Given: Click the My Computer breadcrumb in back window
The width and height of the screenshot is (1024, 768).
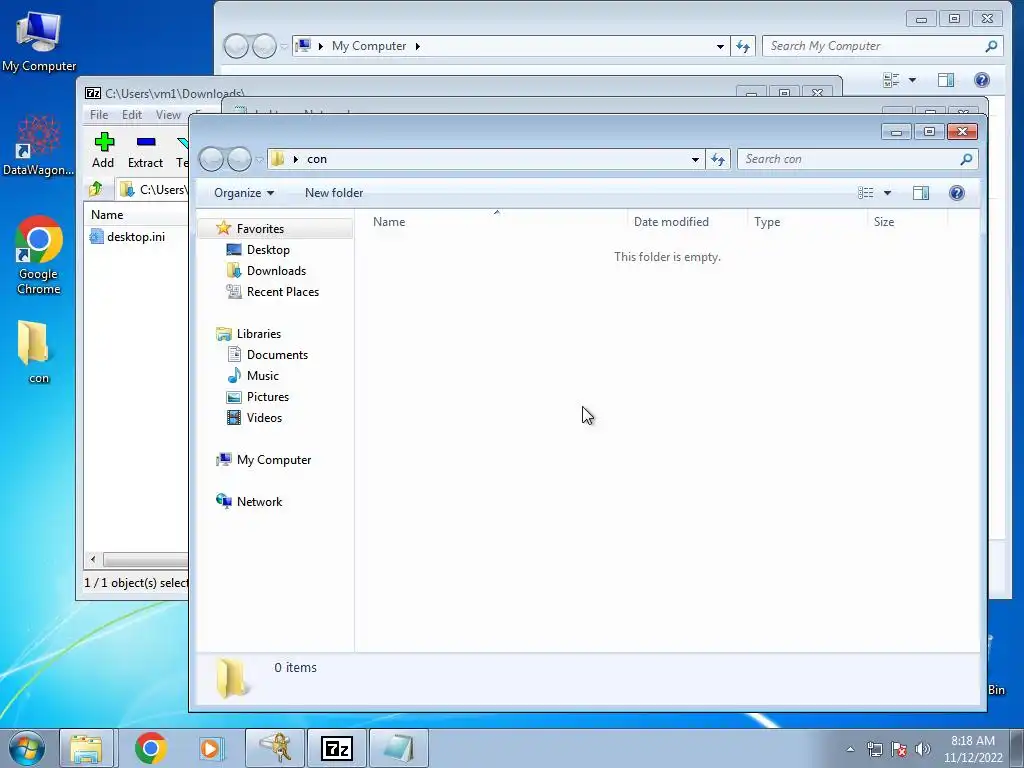Looking at the screenshot, I should pos(368,46).
